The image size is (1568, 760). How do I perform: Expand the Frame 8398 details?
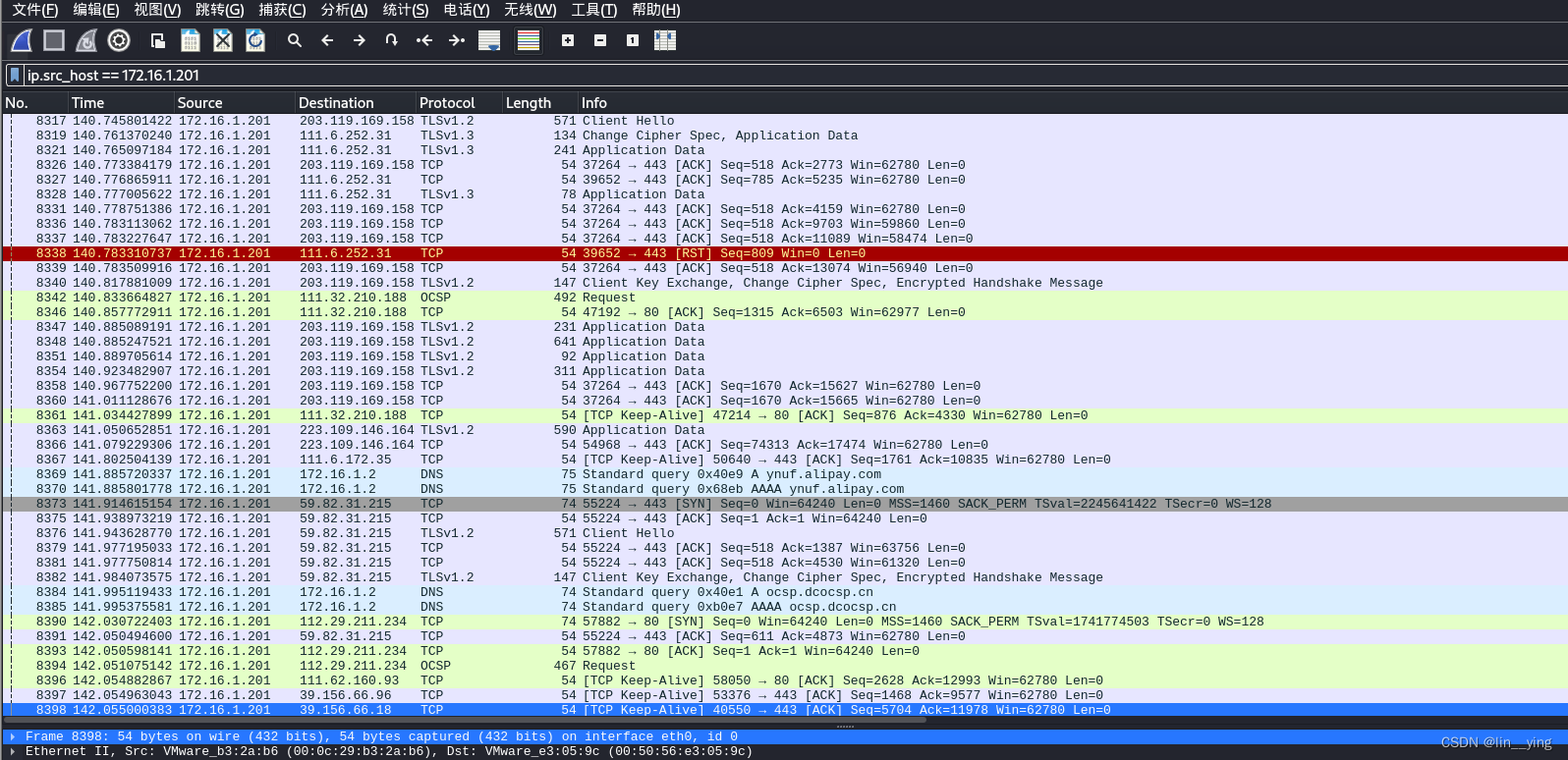pyautogui.click(x=13, y=736)
